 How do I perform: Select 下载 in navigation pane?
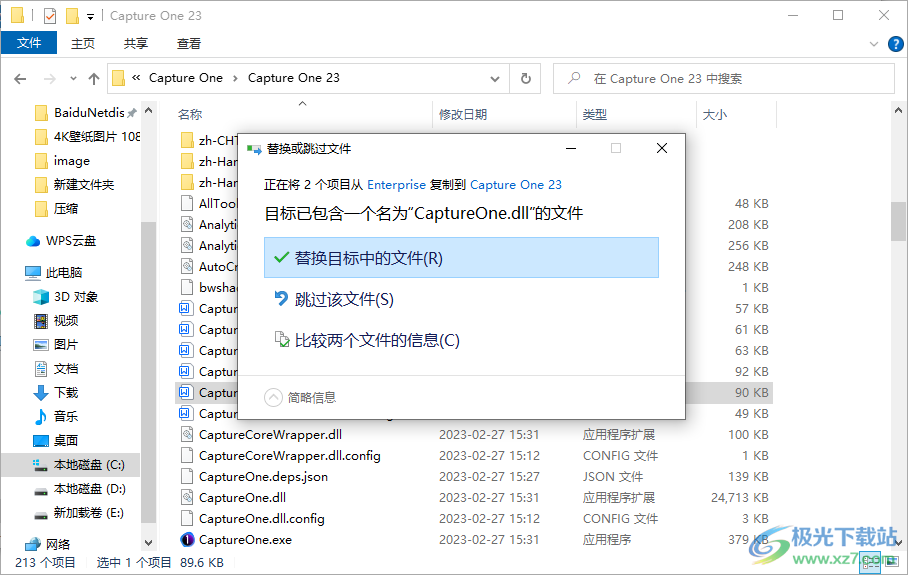[65, 393]
